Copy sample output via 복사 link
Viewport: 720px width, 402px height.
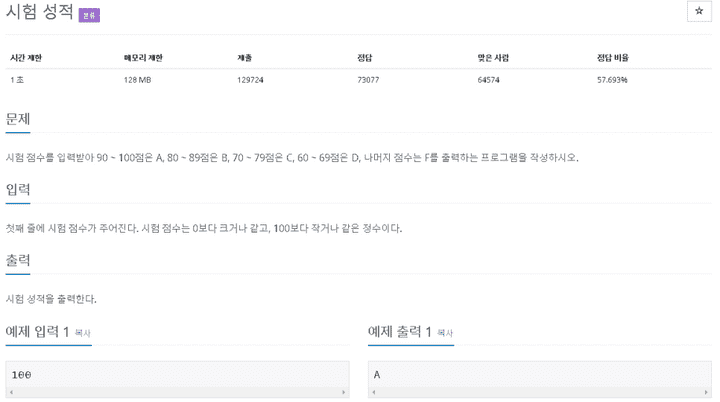(x=444, y=333)
